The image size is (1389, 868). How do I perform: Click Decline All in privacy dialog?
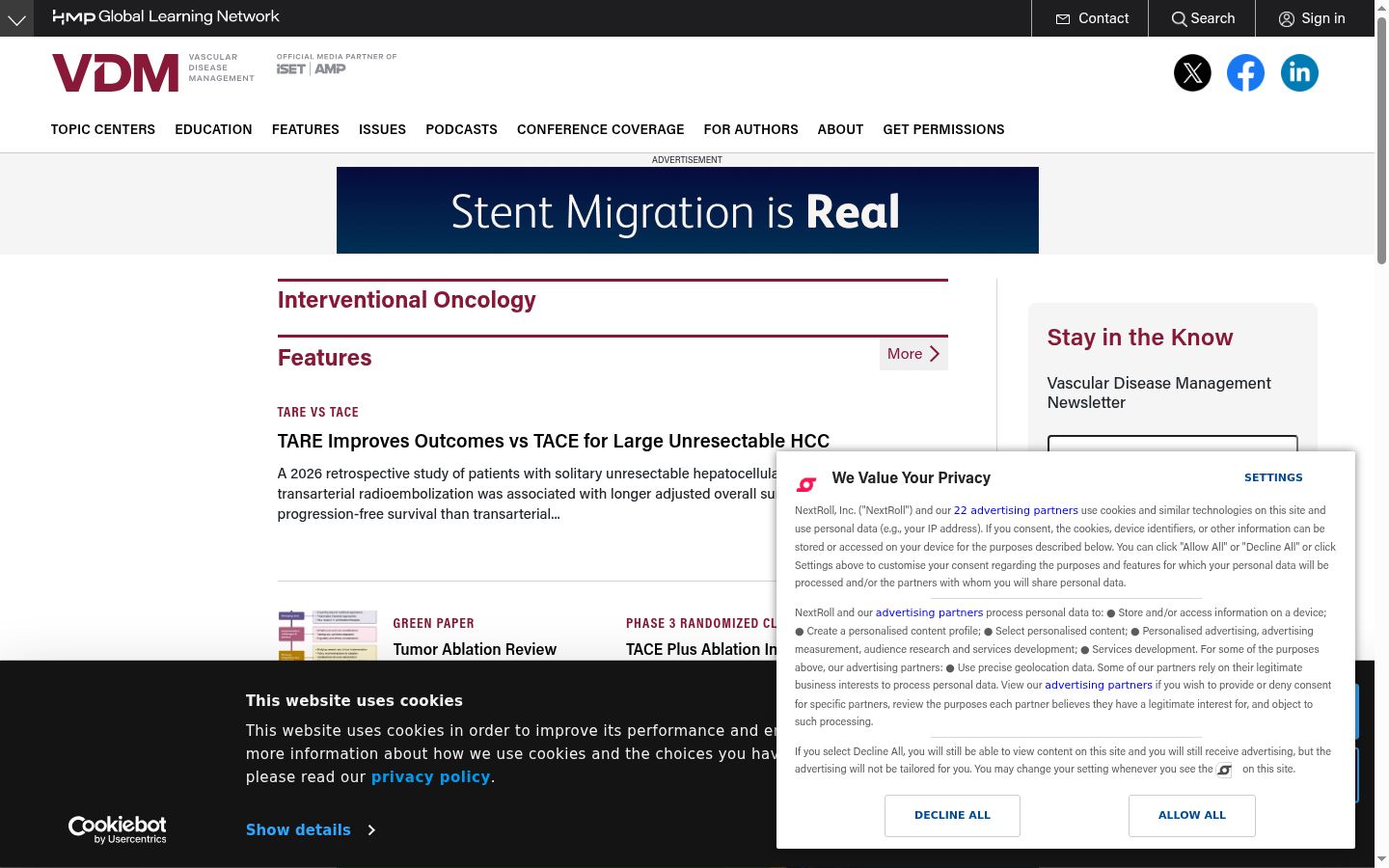952,816
